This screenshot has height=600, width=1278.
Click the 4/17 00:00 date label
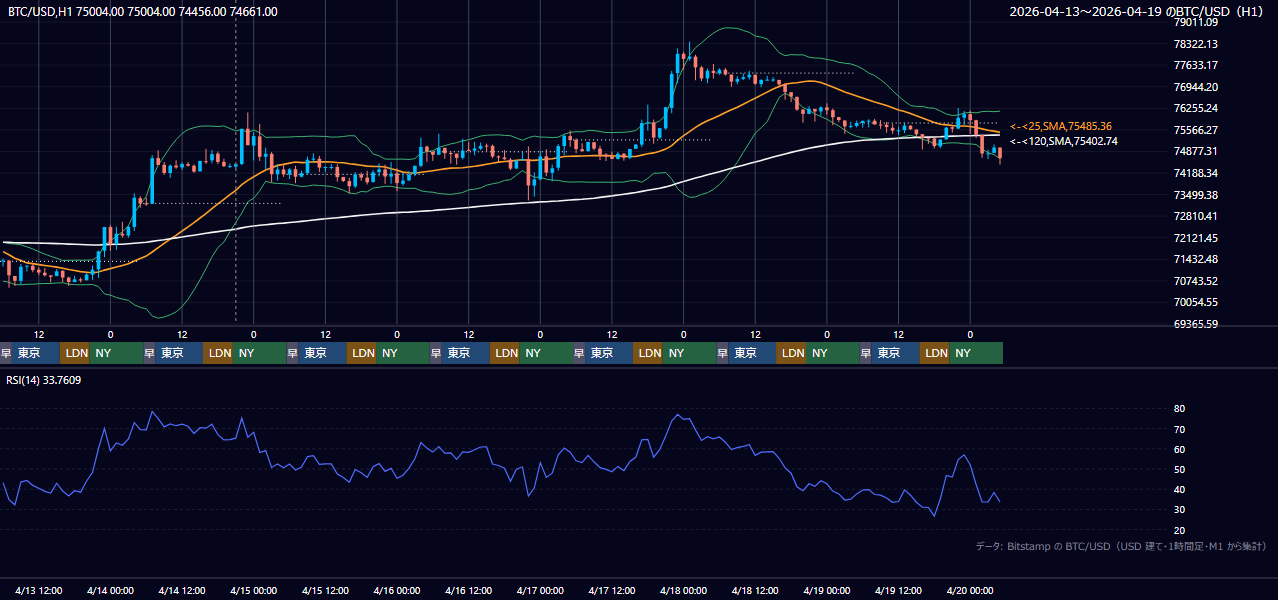(x=541, y=590)
